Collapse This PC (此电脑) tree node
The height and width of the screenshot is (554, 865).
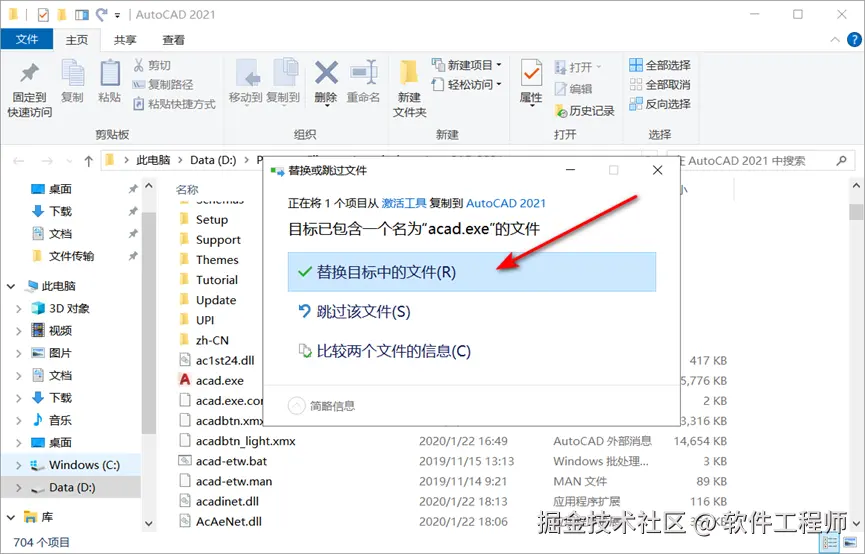11,286
